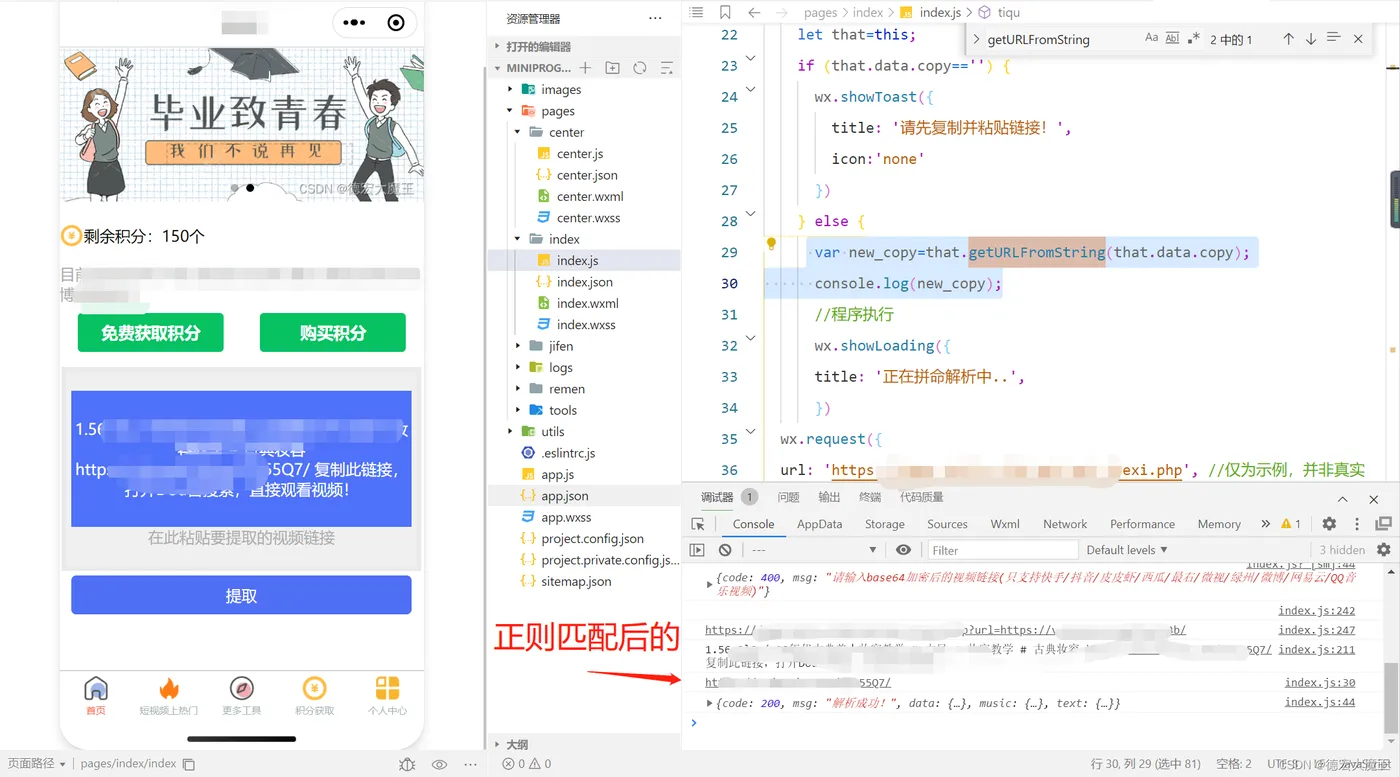The width and height of the screenshot is (1400, 777).
Task: Show more devtools tabs chevron
Action: click(1265, 524)
